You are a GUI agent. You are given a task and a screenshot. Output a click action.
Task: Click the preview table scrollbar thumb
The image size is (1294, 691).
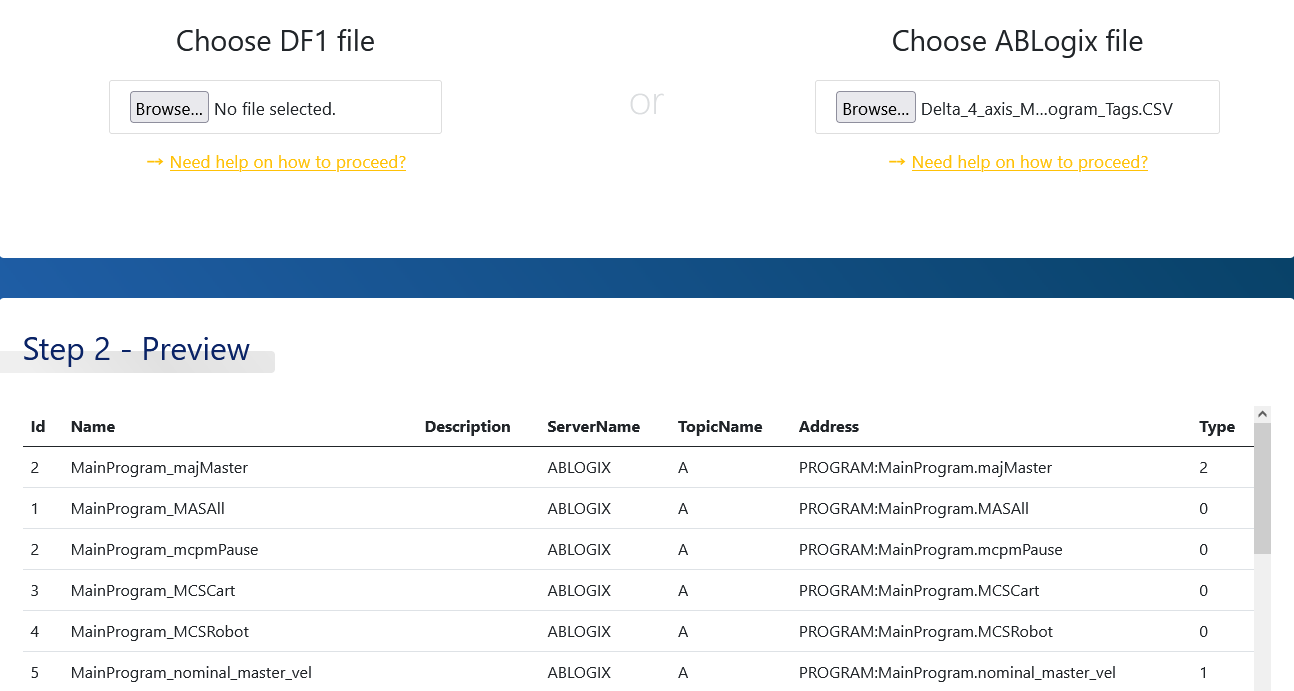(1262, 488)
